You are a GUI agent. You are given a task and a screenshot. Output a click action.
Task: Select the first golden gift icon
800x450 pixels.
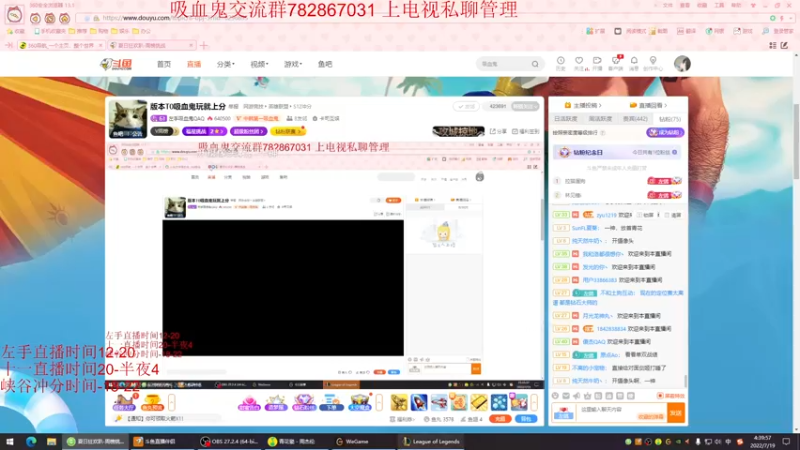click(399, 402)
